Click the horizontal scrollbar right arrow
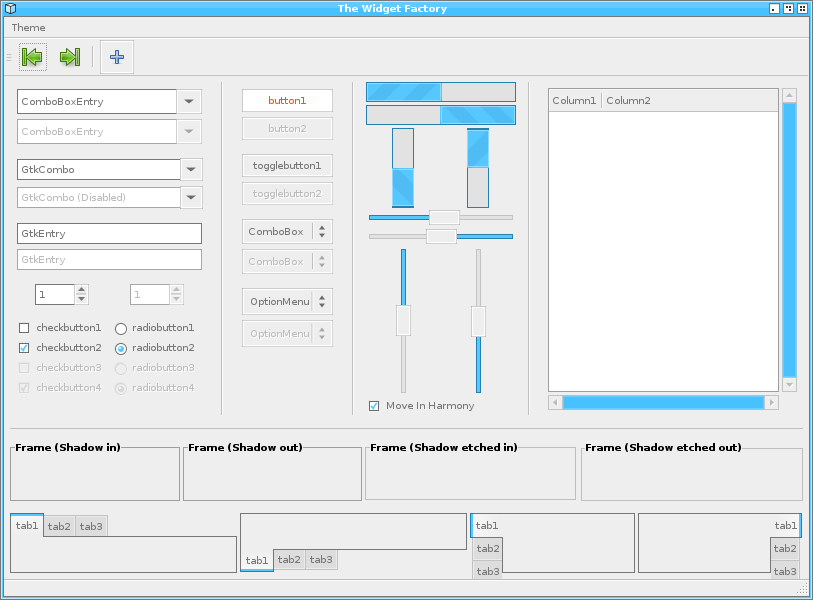 [772, 402]
